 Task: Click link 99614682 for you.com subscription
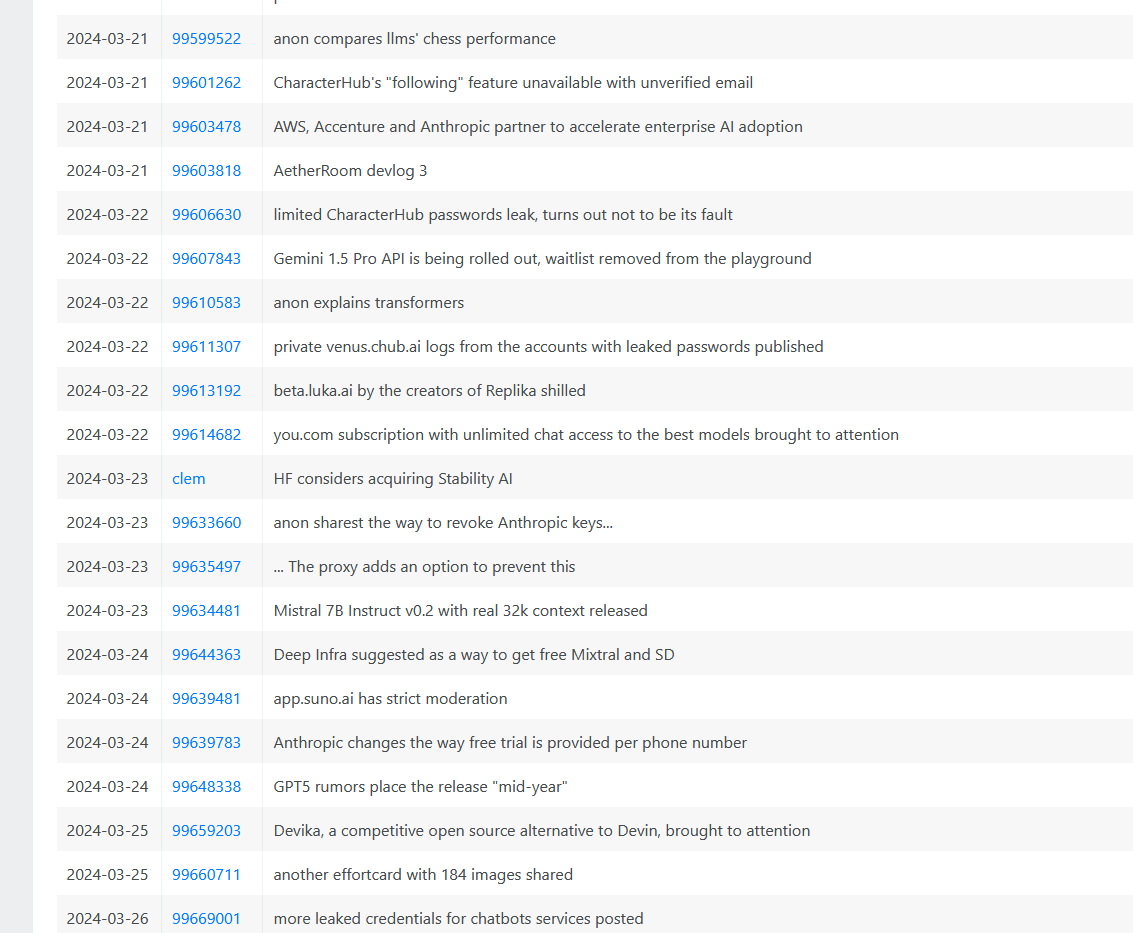(206, 435)
